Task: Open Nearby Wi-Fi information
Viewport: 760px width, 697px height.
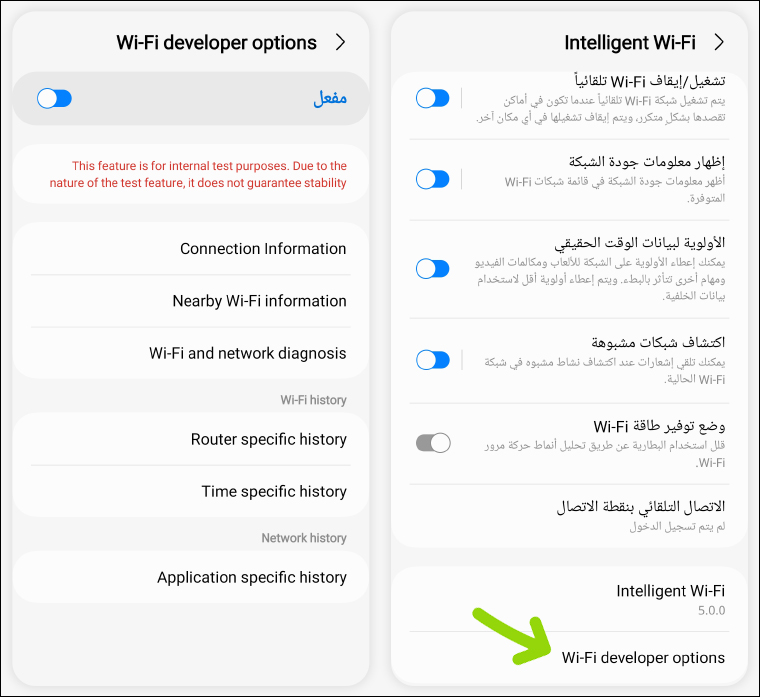Action: [259, 301]
